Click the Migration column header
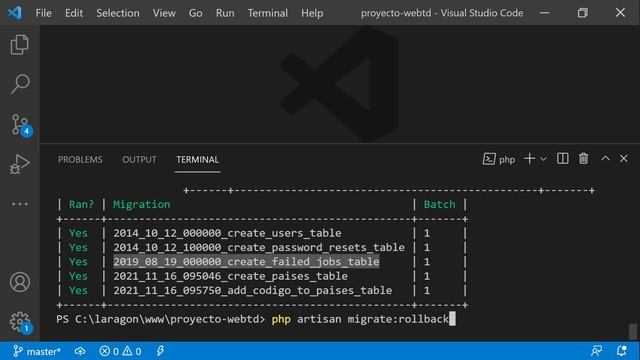Screen dimensions: 640x360 (x=142, y=204)
